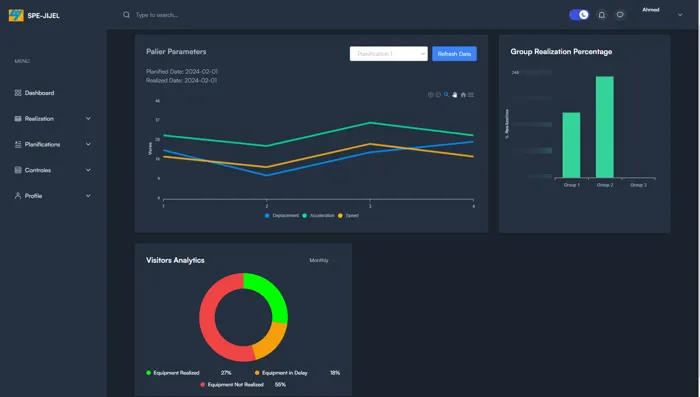Open the Monthly dropdown in Visitors Analytics

point(322,260)
